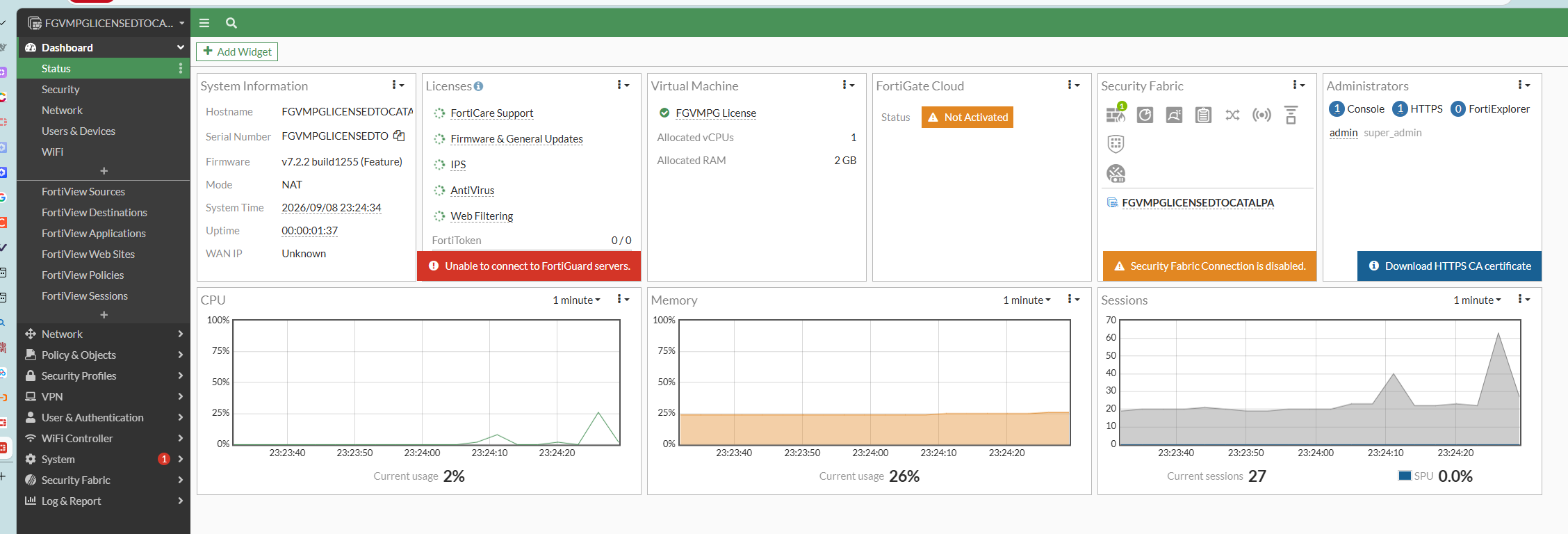Screen dimensions: 1568x534
Task: Click the Security Fabric icon with green badge
Action: (x=1116, y=113)
